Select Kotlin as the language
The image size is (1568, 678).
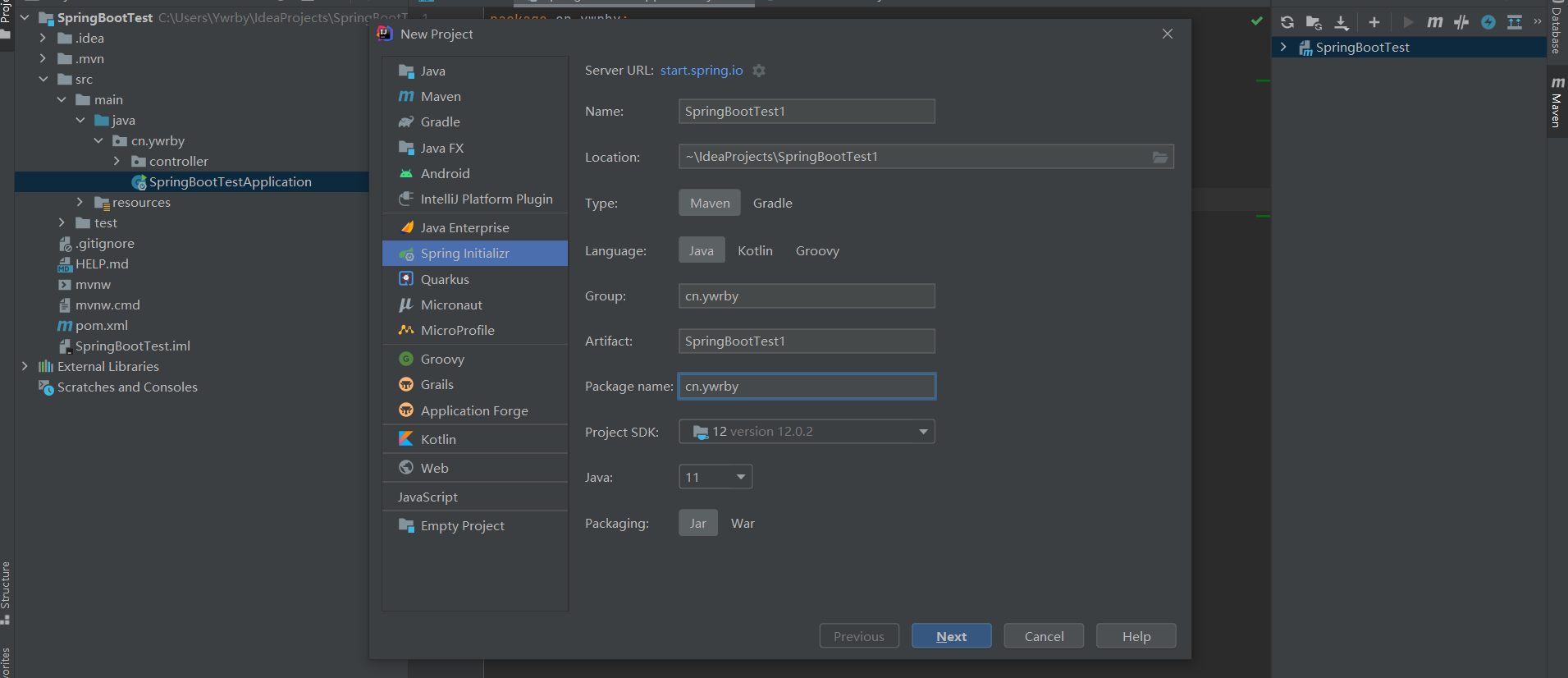tap(755, 250)
